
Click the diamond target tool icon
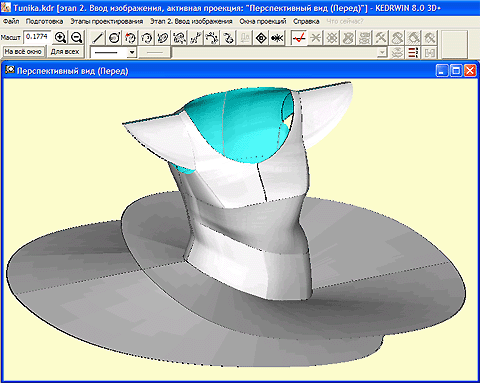261,38
